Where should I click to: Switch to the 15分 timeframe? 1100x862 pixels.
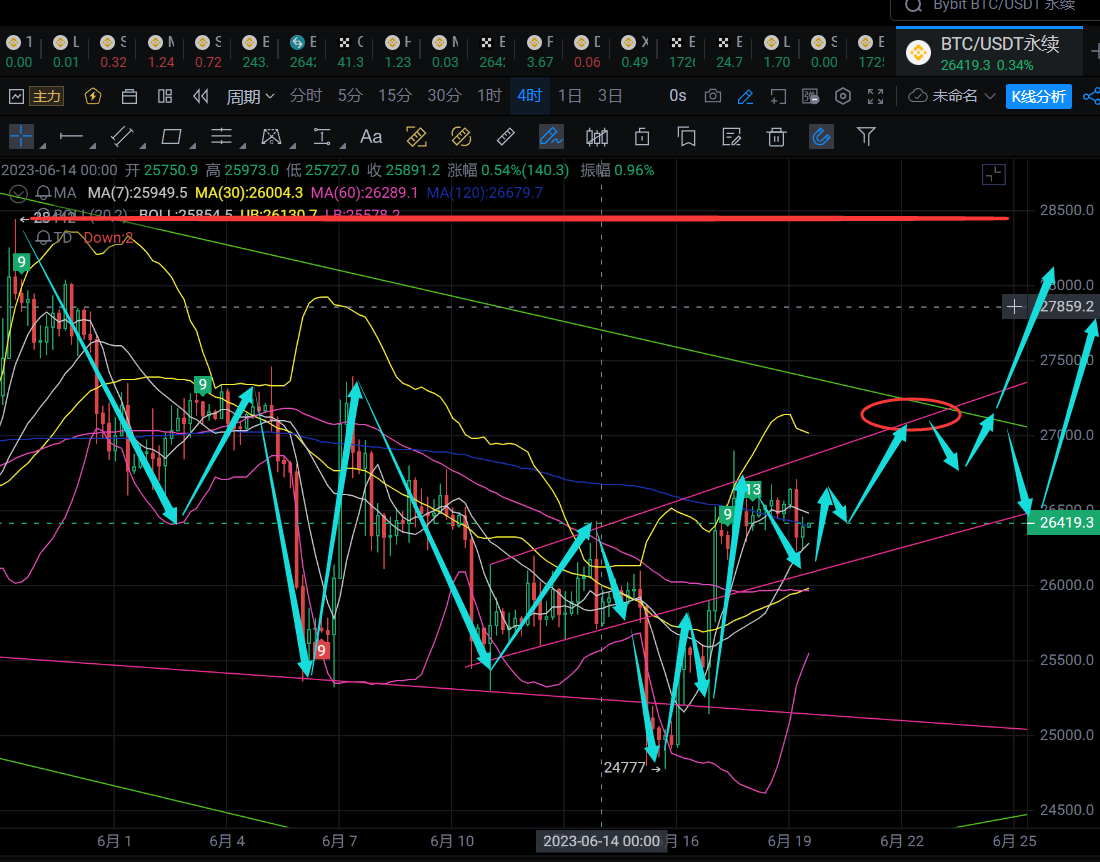click(394, 96)
